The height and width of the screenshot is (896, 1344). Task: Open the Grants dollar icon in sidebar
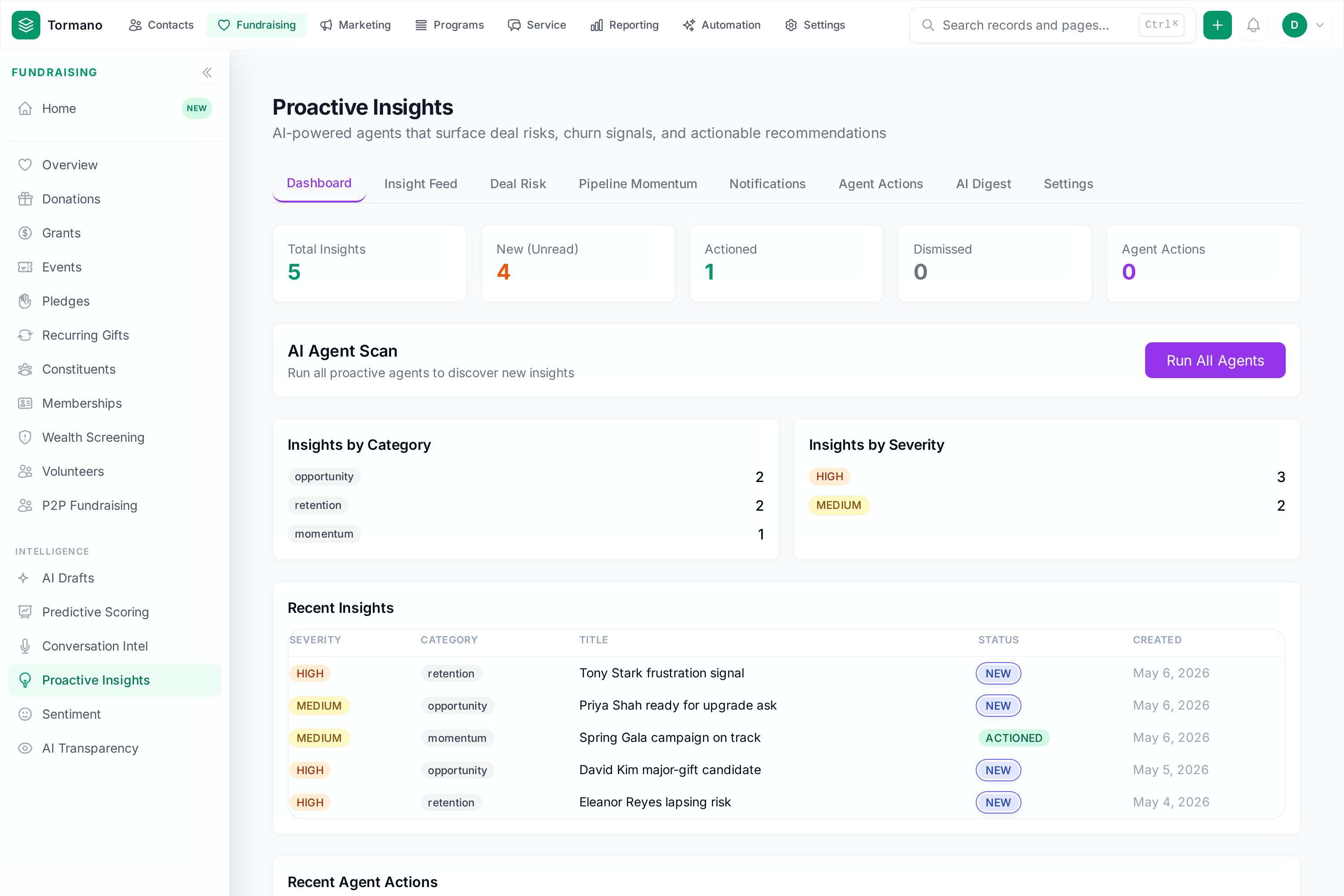(x=25, y=233)
